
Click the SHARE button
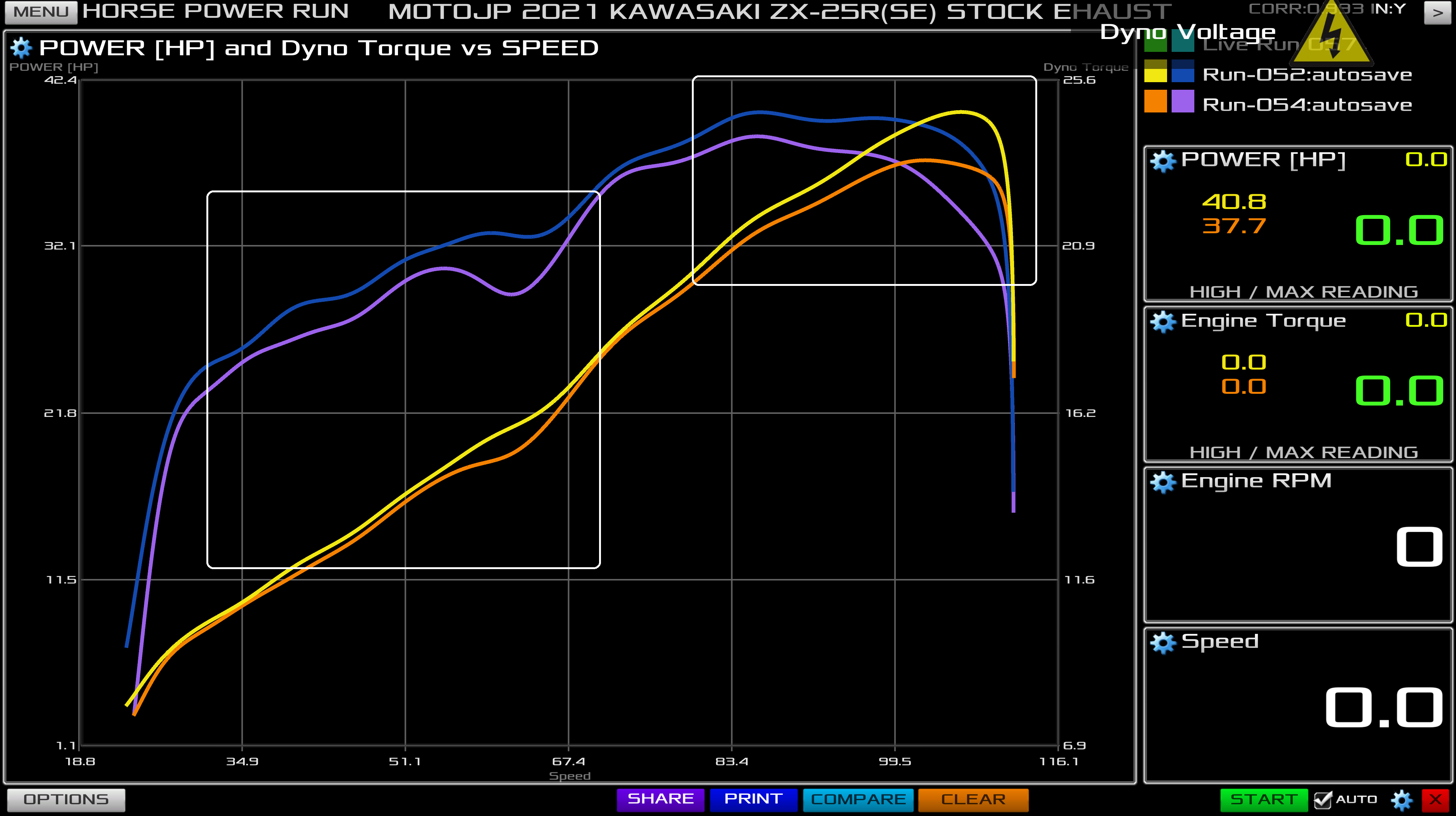pos(660,800)
